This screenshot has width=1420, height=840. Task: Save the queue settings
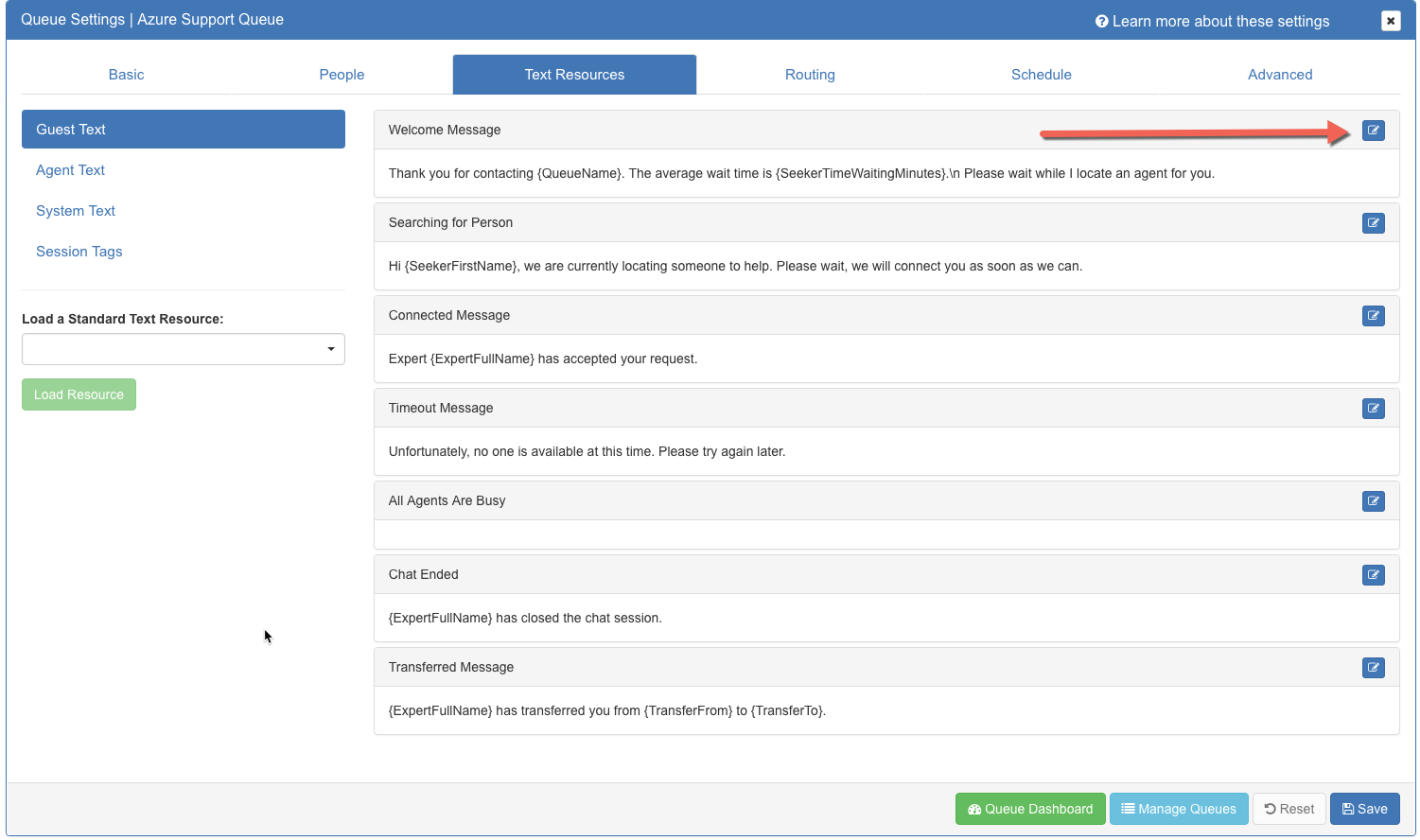1365,809
